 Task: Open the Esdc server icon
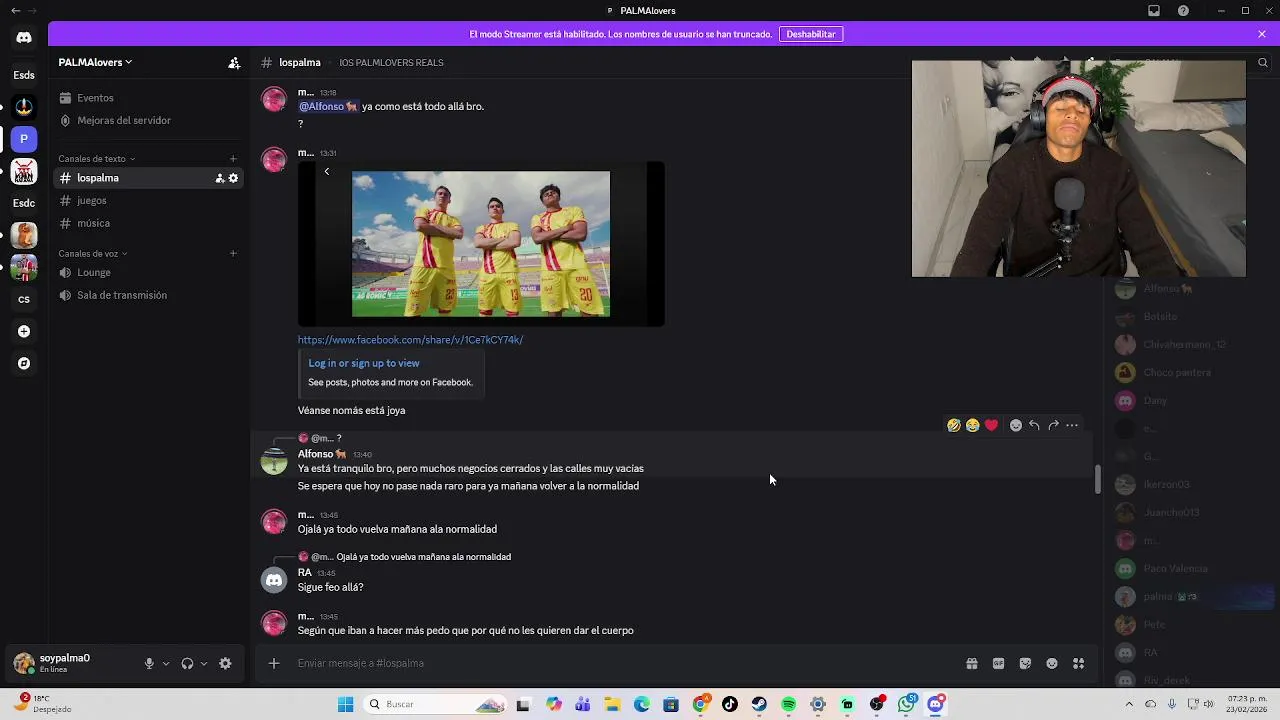click(x=24, y=203)
